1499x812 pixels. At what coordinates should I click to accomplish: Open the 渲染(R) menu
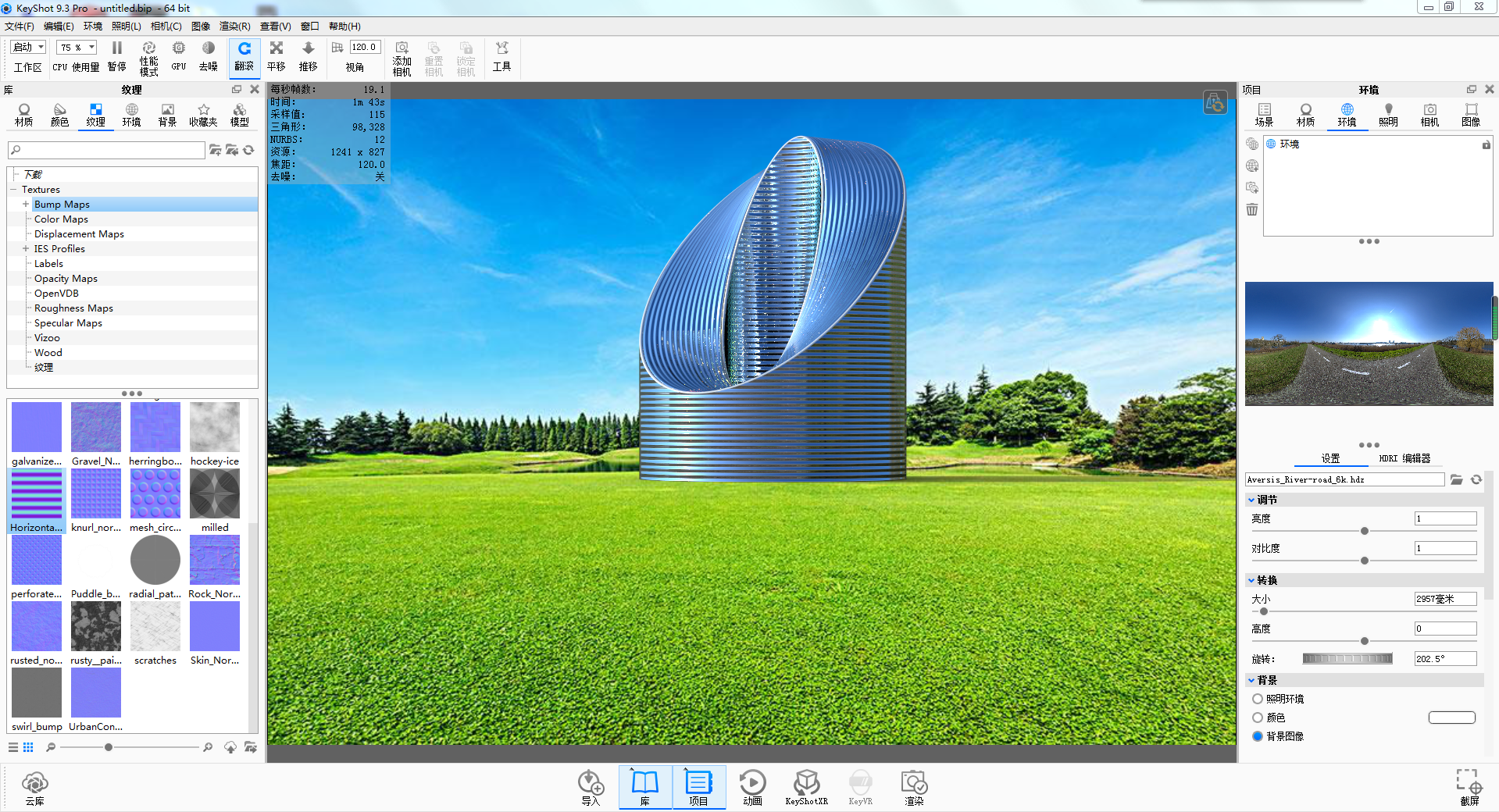point(235,27)
